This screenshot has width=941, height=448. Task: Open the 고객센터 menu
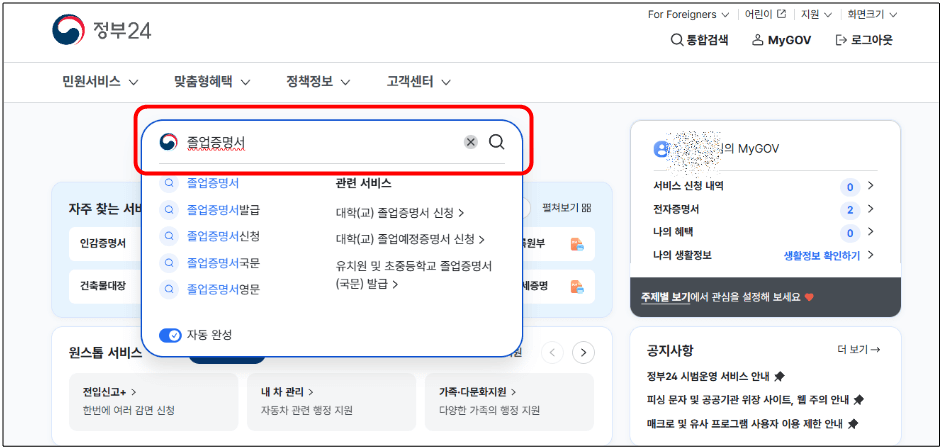[419, 82]
